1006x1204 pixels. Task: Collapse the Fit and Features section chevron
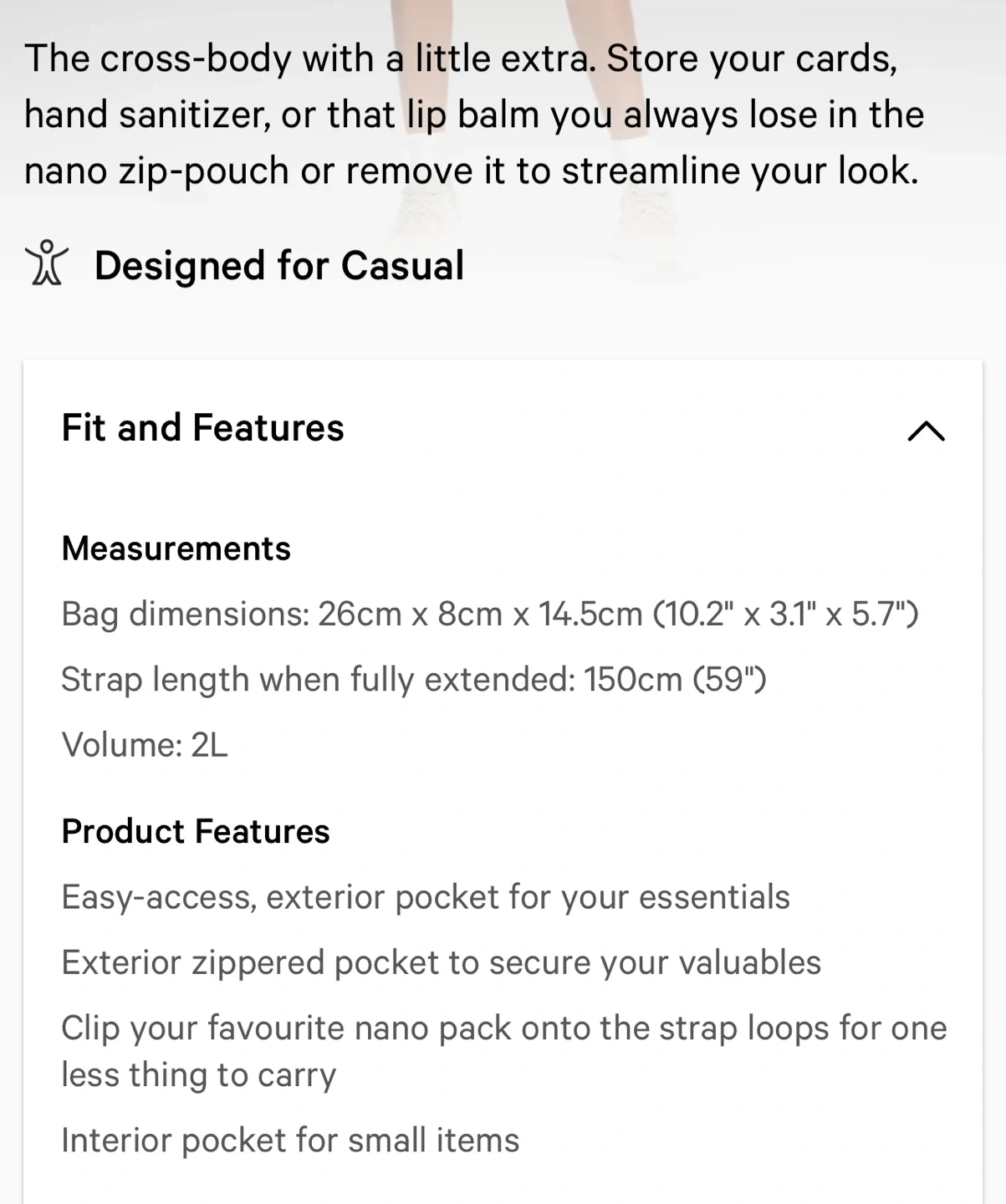click(926, 431)
